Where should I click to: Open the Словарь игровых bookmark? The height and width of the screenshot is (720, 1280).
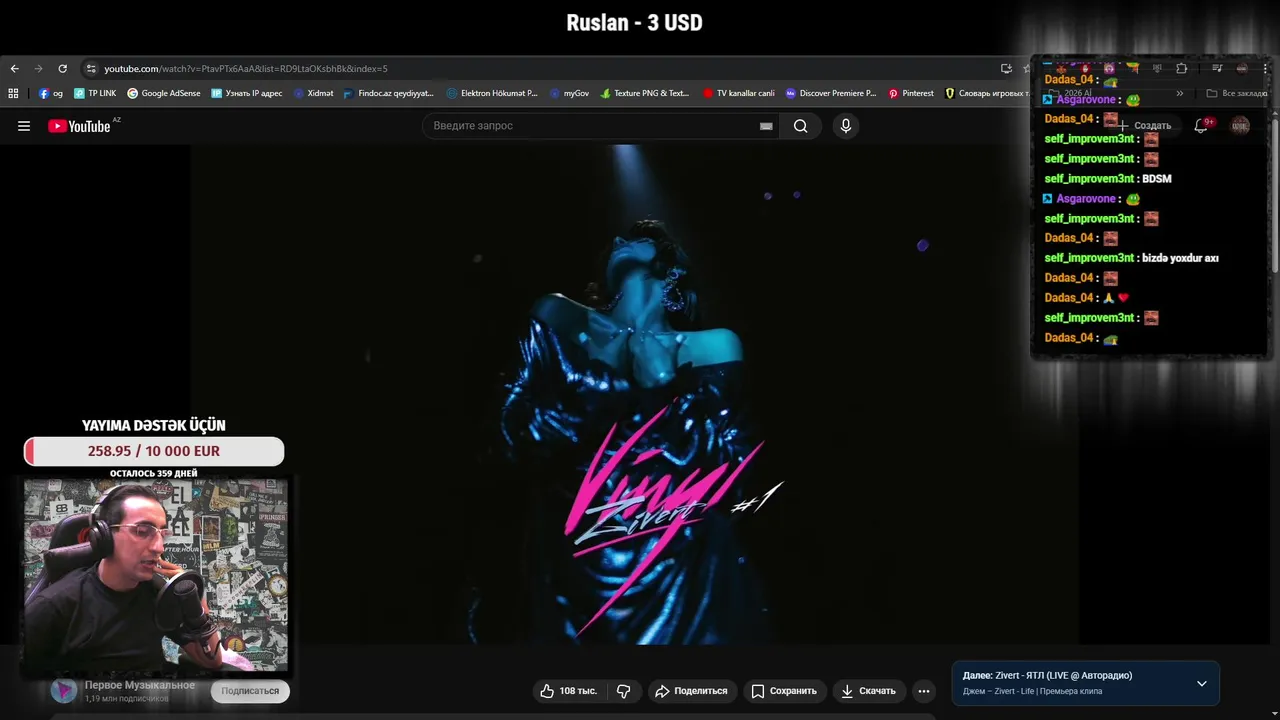(x=986, y=93)
